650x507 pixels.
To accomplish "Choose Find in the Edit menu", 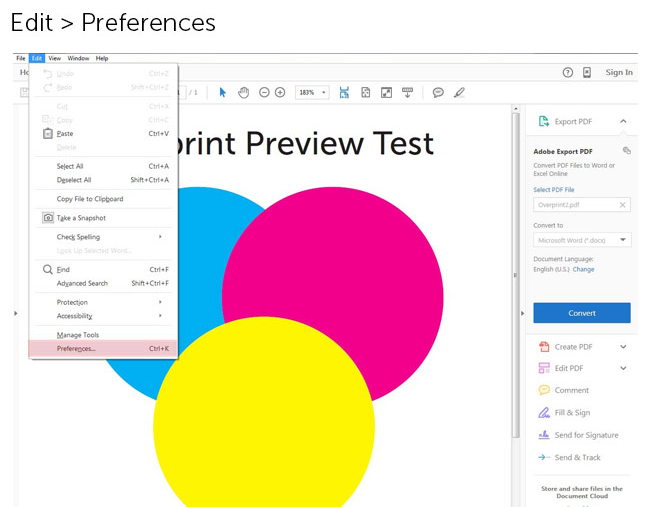I will pyautogui.click(x=103, y=269).
